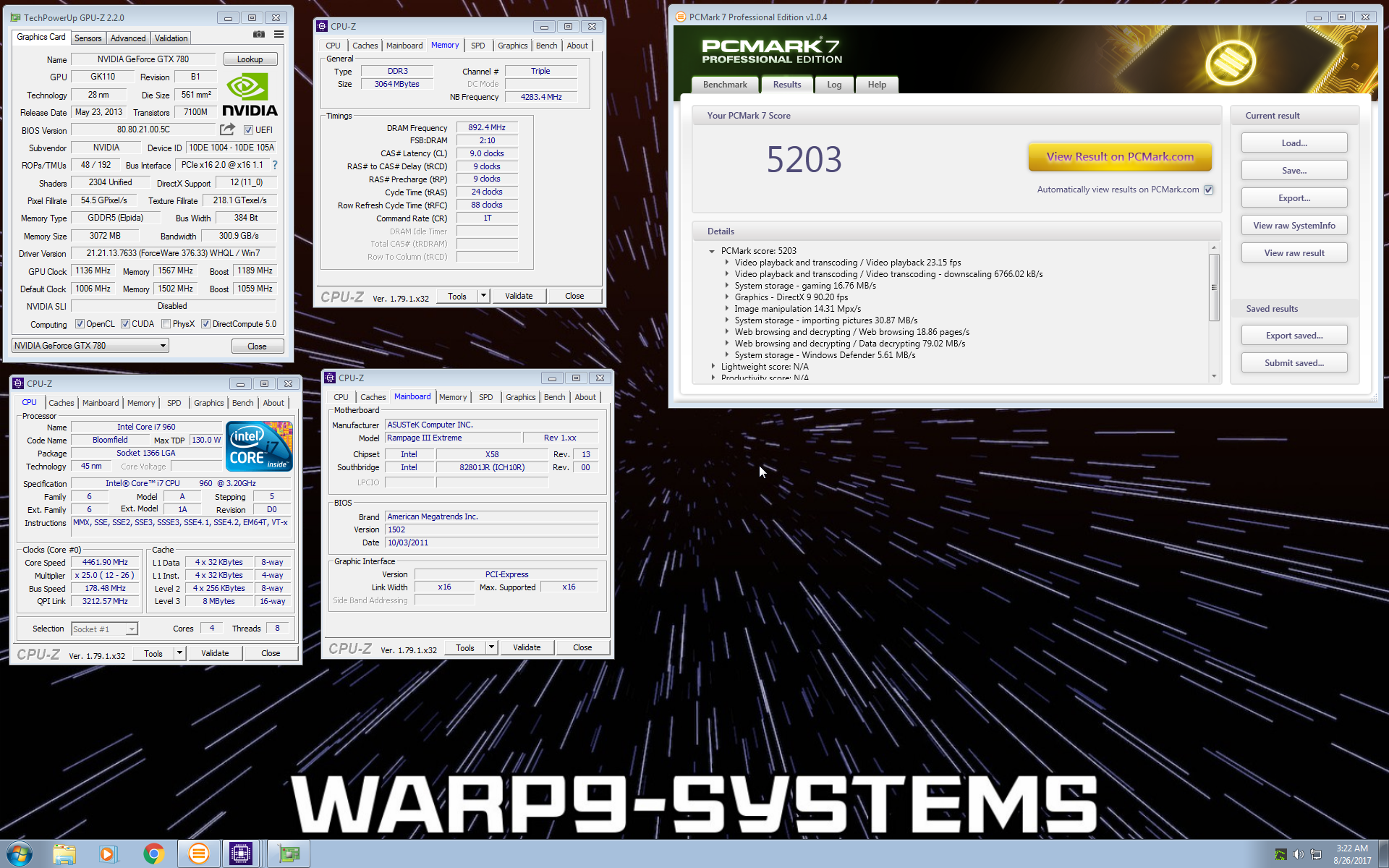Click the Details list scroll down arrow
This screenshot has width=1389, height=868.
coord(1214,376)
